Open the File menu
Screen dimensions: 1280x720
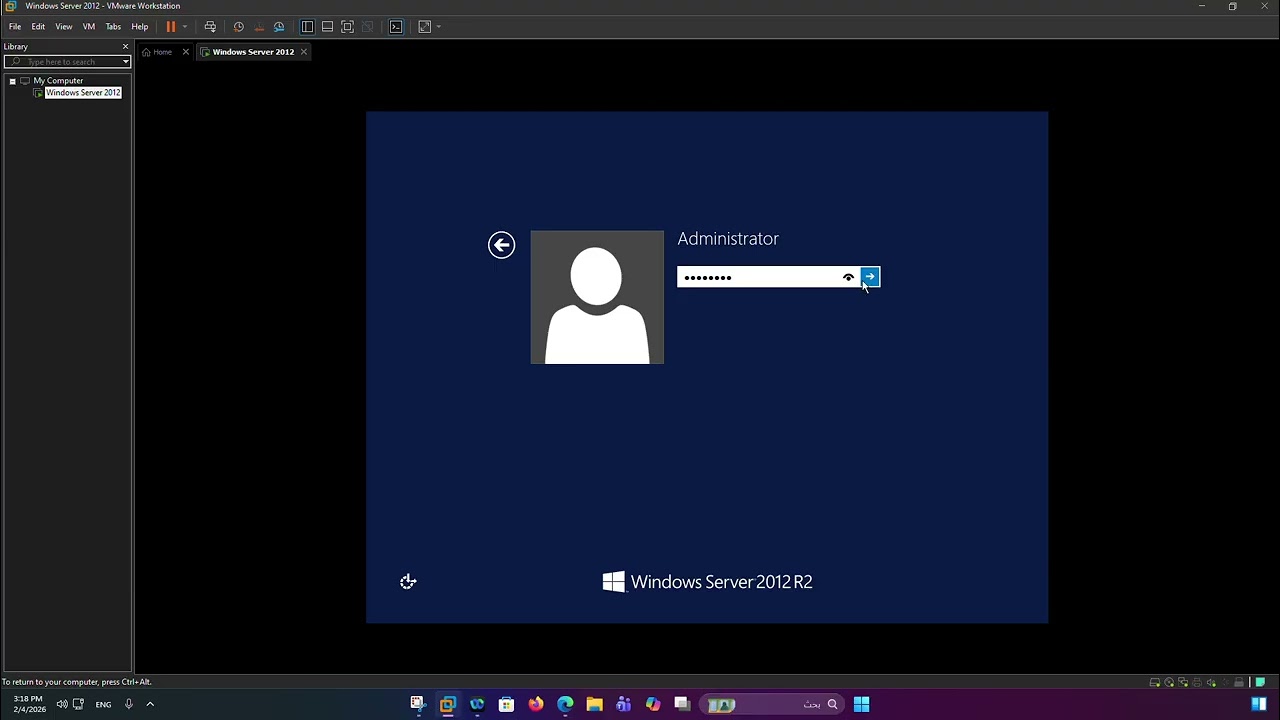pos(15,27)
